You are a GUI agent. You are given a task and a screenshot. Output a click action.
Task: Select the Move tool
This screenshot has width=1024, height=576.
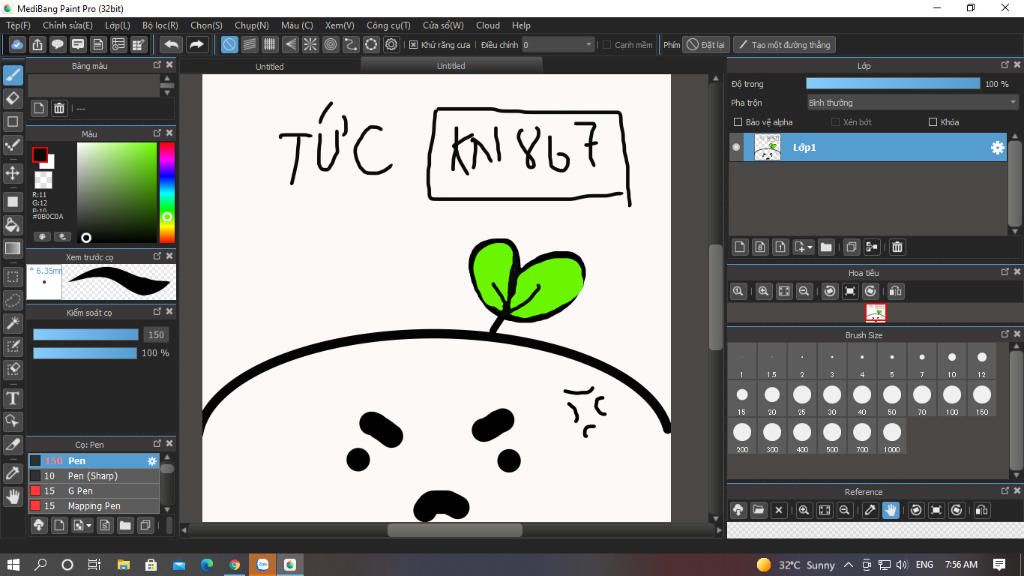(12, 173)
